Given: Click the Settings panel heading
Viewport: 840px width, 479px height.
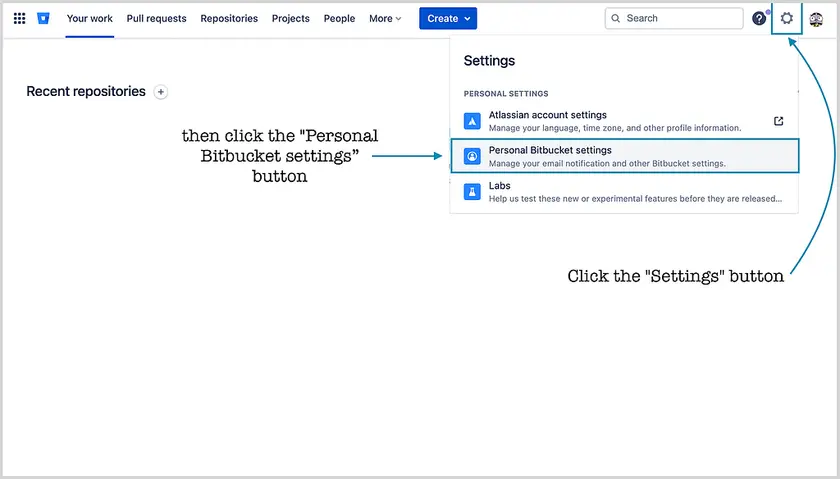Looking at the screenshot, I should pos(489,61).
